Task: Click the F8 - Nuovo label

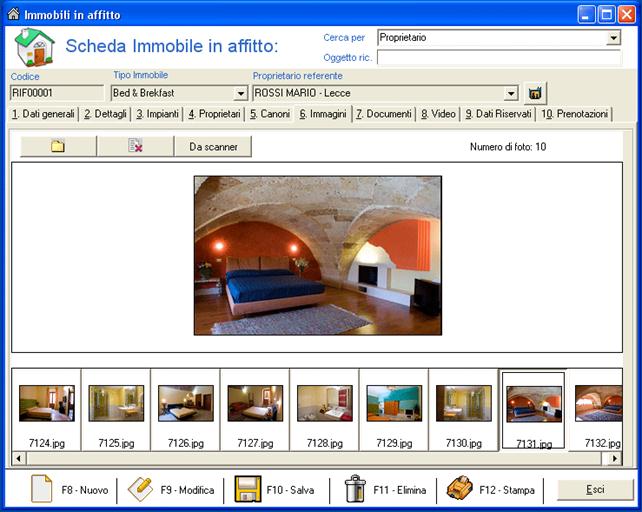Action: pyautogui.click(x=85, y=490)
